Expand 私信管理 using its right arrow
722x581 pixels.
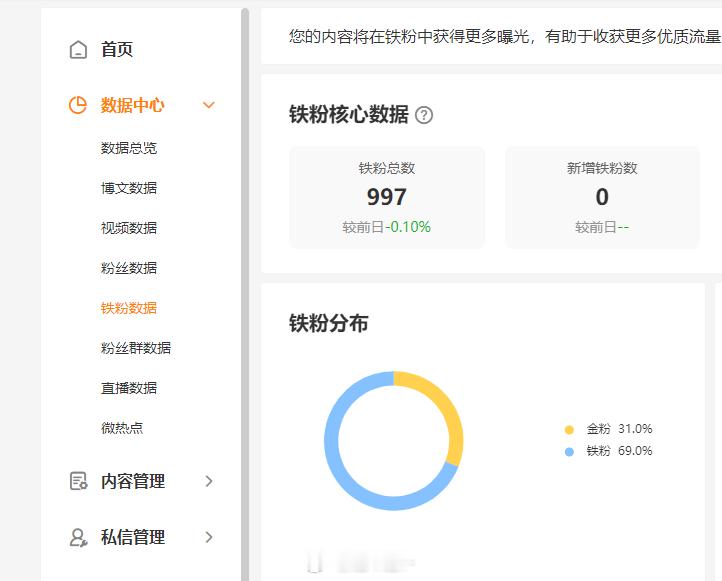(x=209, y=537)
